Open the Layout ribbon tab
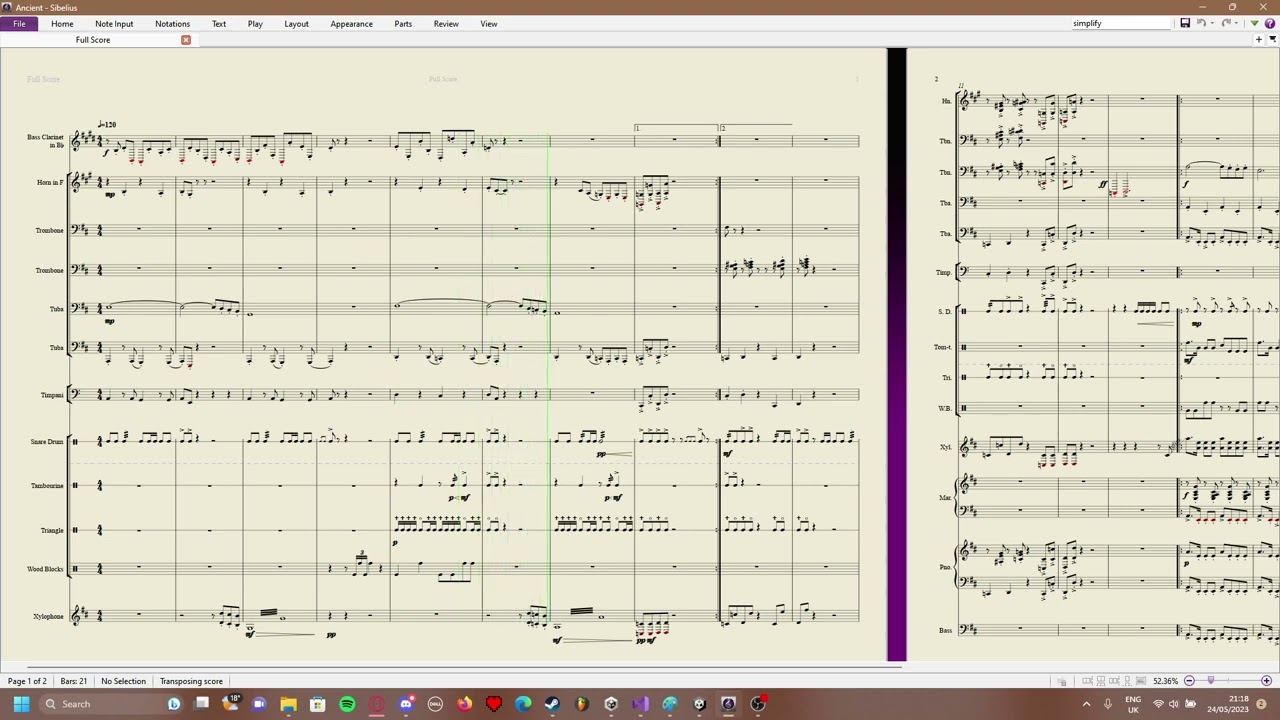Screen dimensions: 1280x720 (x=296, y=24)
